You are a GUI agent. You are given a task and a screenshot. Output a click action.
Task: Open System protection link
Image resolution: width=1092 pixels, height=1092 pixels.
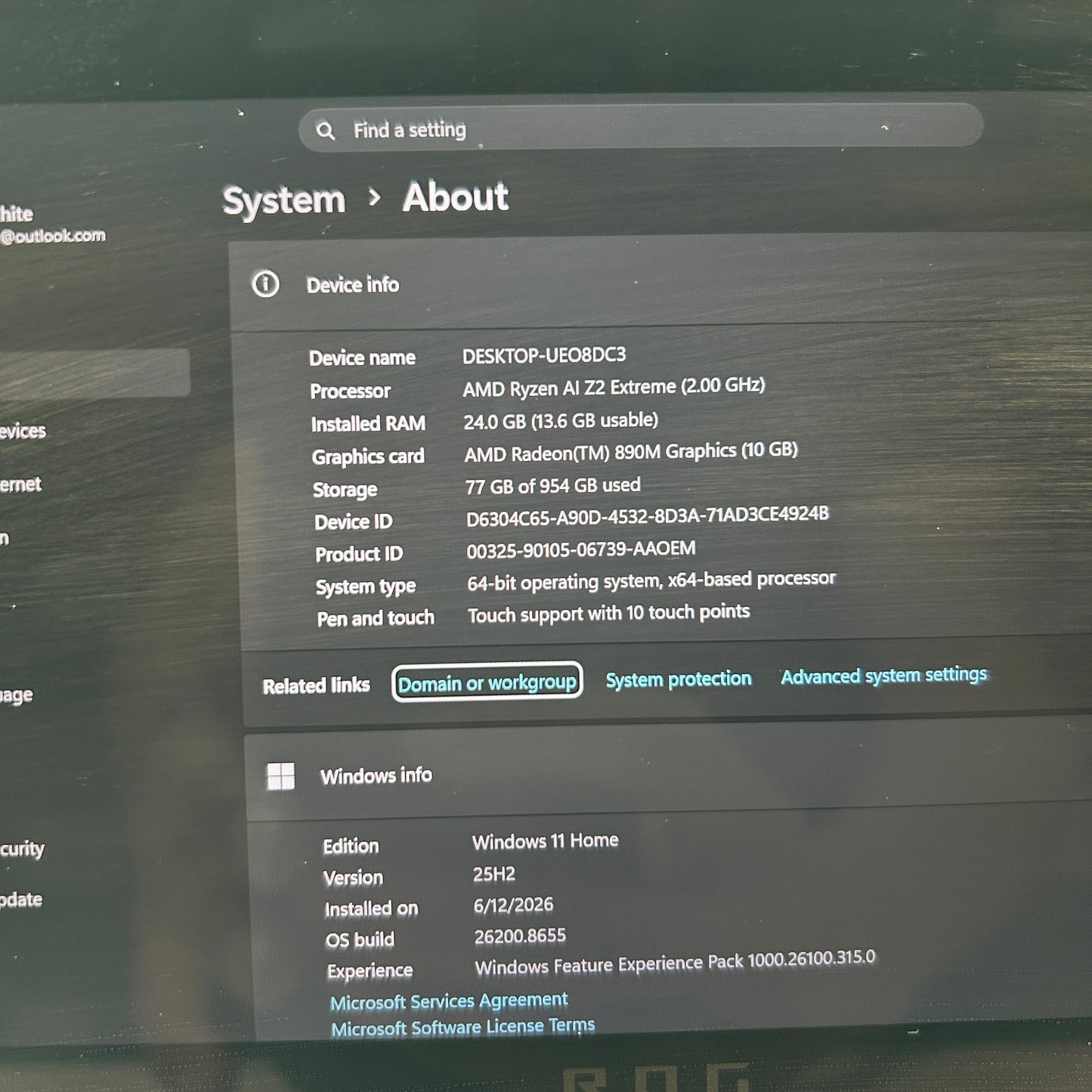click(x=679, y=679)
